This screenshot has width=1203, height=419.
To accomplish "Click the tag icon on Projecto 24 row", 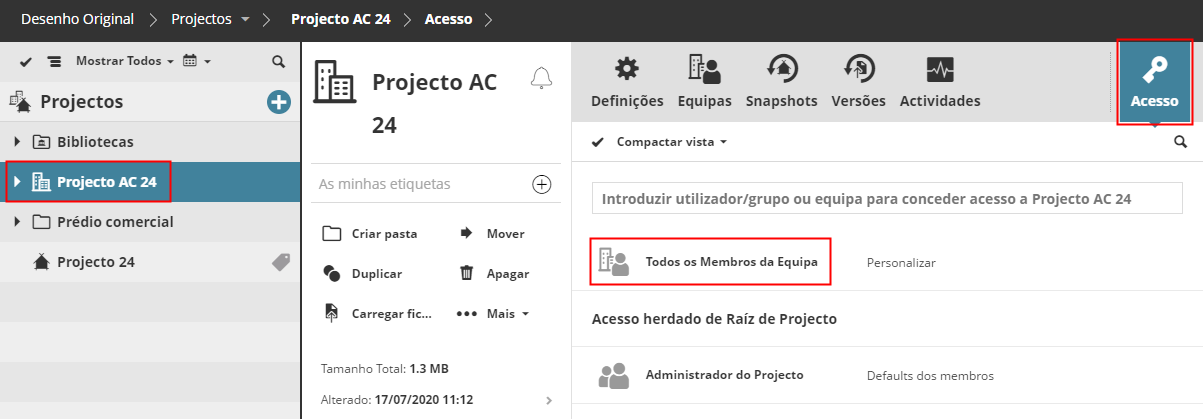I will pyautogui.click(x=281, y=262).
